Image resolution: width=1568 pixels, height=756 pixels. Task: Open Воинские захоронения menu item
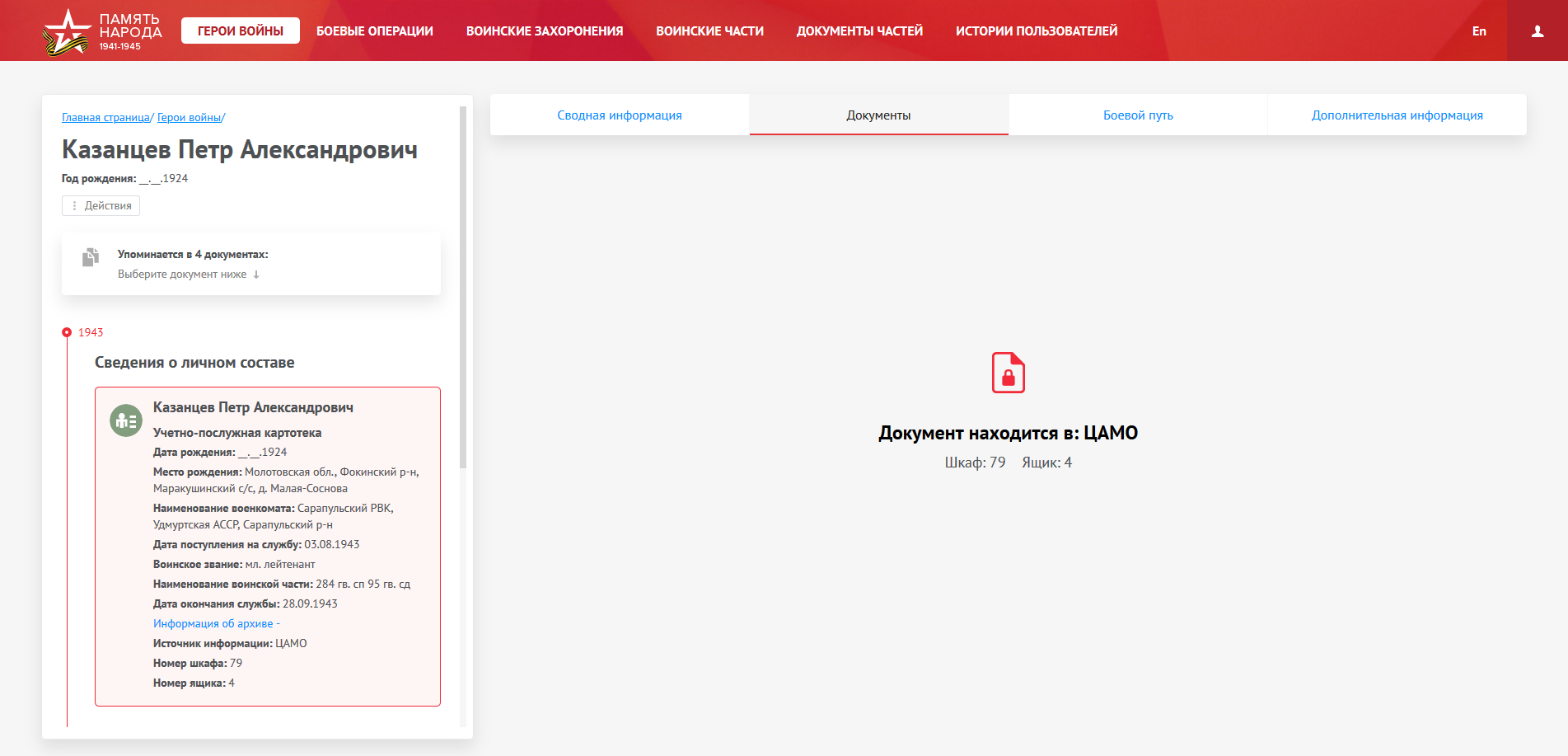pos(544,31)
